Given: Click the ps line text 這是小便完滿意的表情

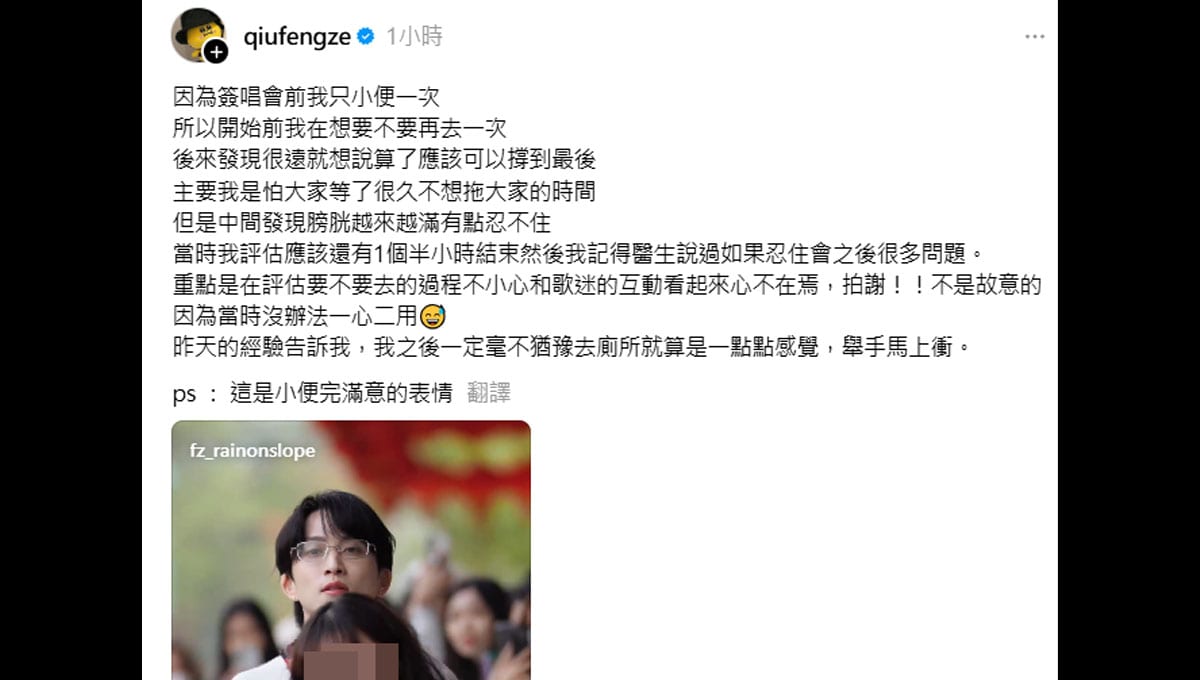Looking at the screenshot, I should [341, 393].
